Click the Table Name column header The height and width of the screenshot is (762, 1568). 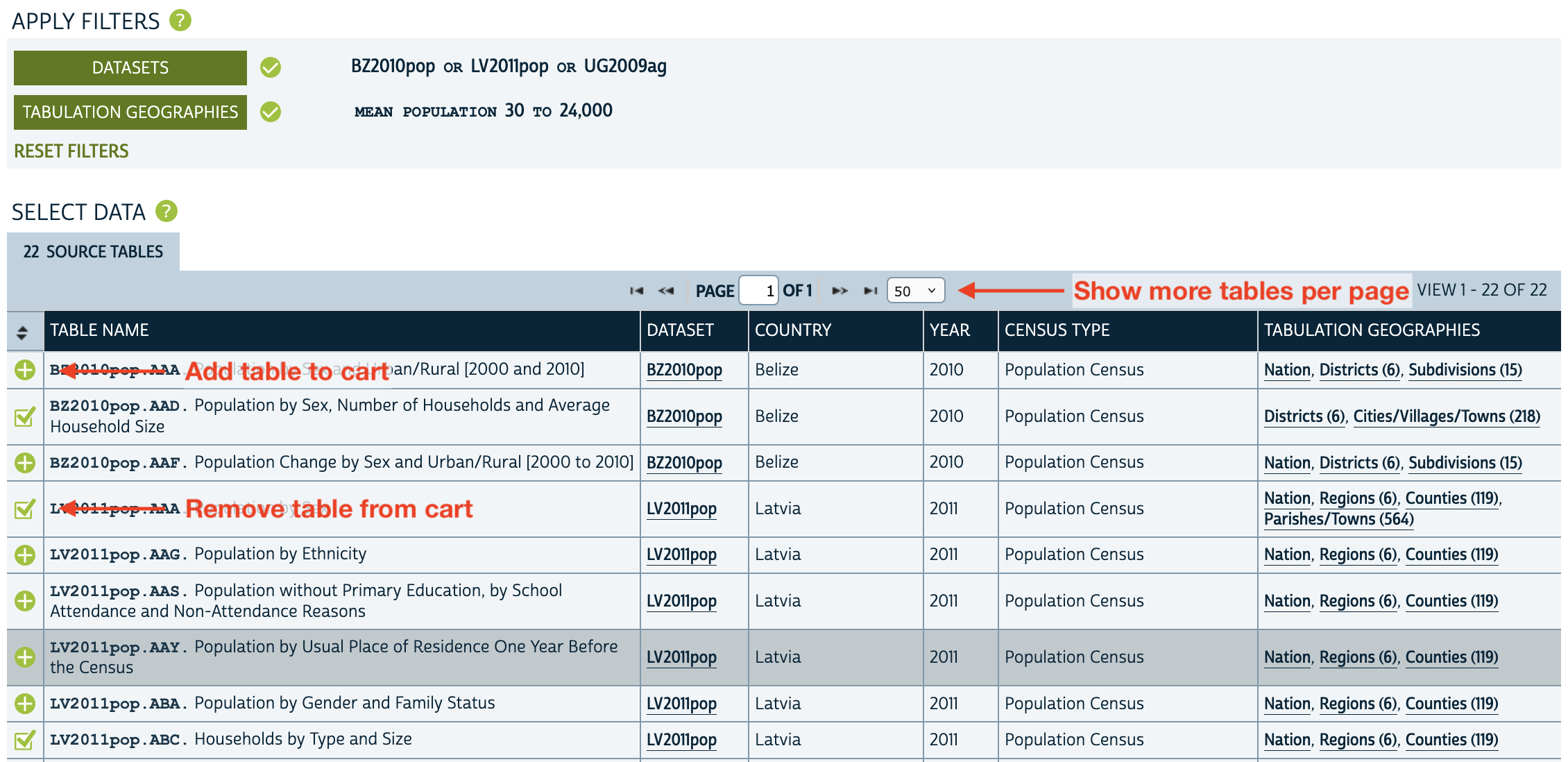click(342, 330)
